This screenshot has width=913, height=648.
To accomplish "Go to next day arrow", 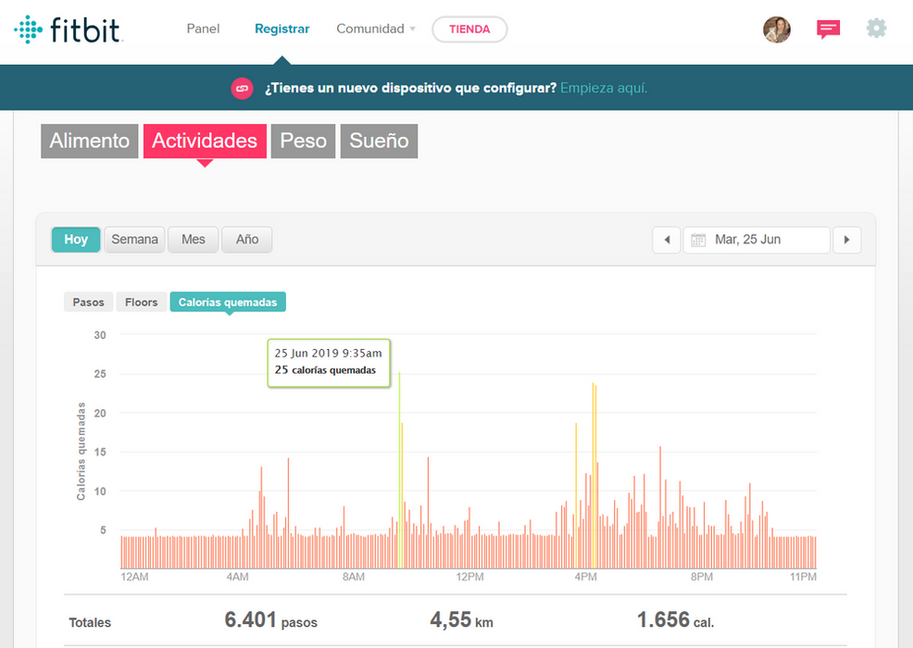I will click(x=847, y=240).
